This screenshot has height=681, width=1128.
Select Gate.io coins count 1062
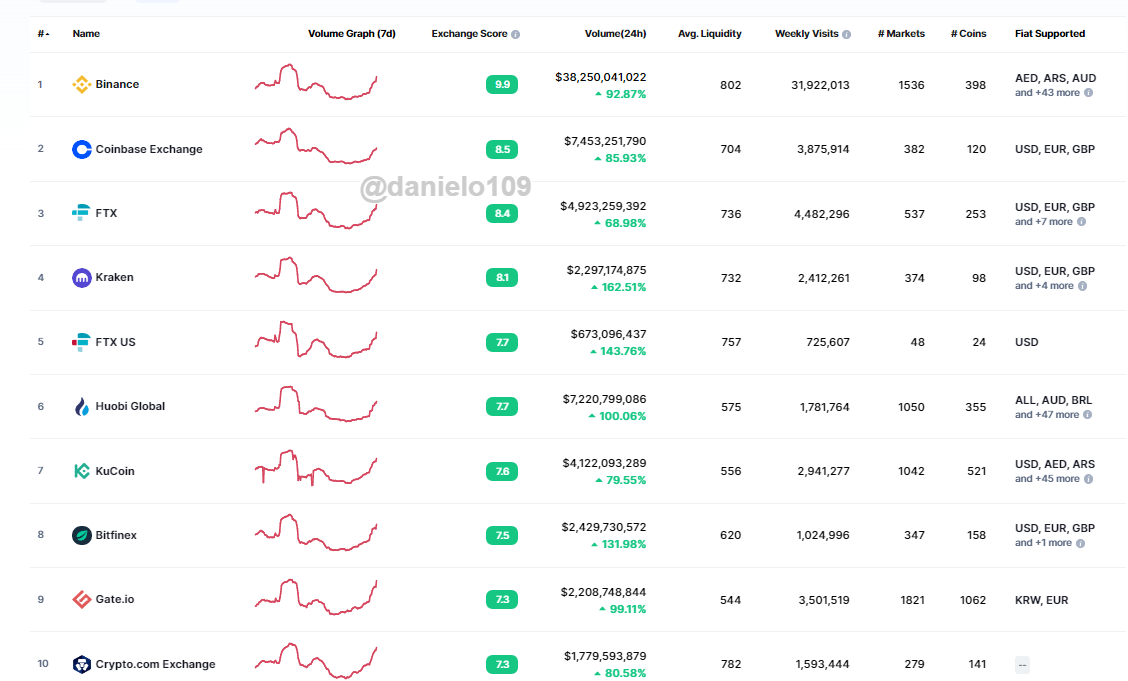[x=973, y=600]
